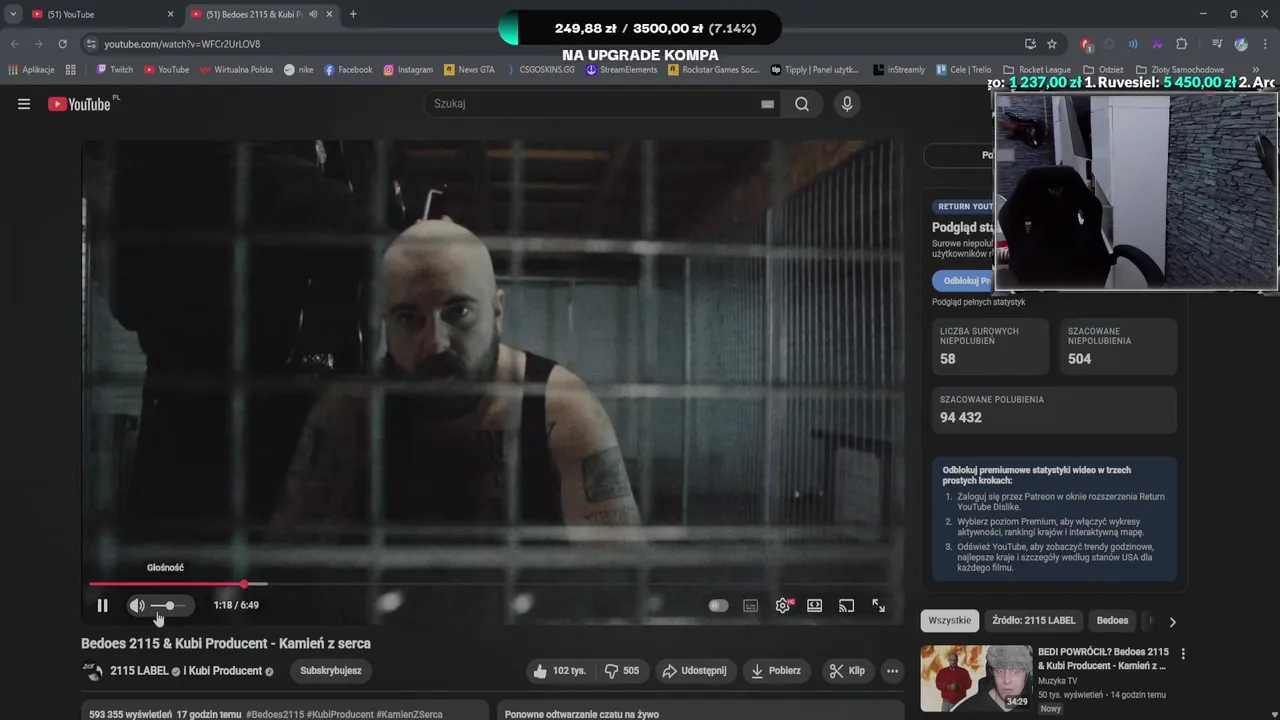
Task: Dislike the video (505)
Action: pos(622,671)
